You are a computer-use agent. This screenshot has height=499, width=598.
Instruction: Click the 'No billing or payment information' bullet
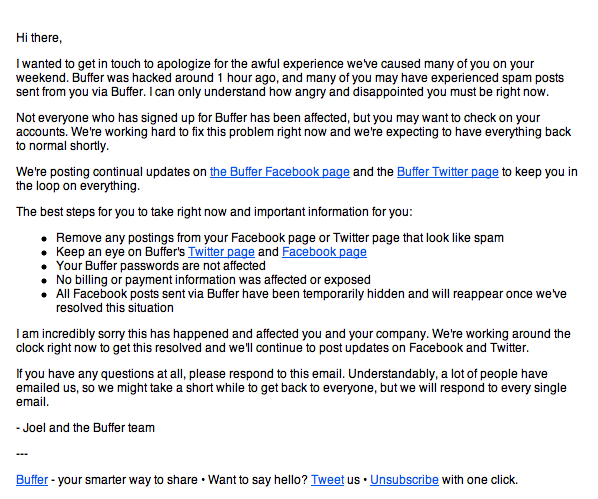pyautogui.click(x=213, y=280)
